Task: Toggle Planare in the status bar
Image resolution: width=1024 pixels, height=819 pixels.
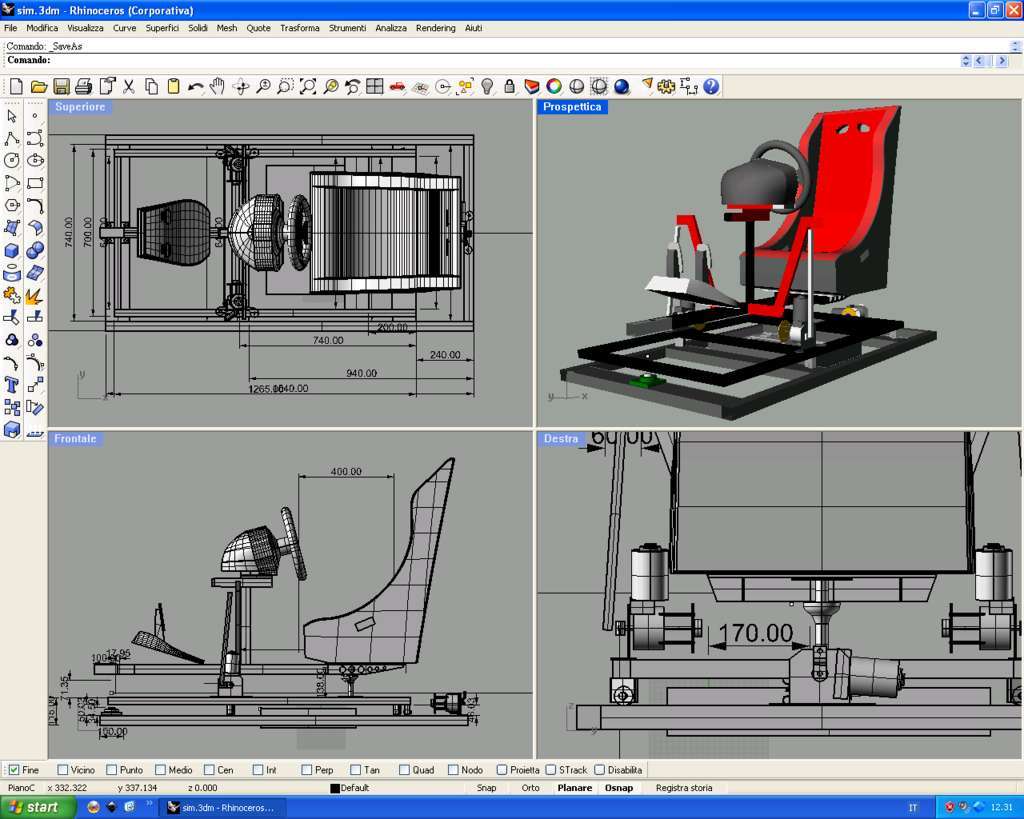Action: pyautogui.click(x=575, y=788)
